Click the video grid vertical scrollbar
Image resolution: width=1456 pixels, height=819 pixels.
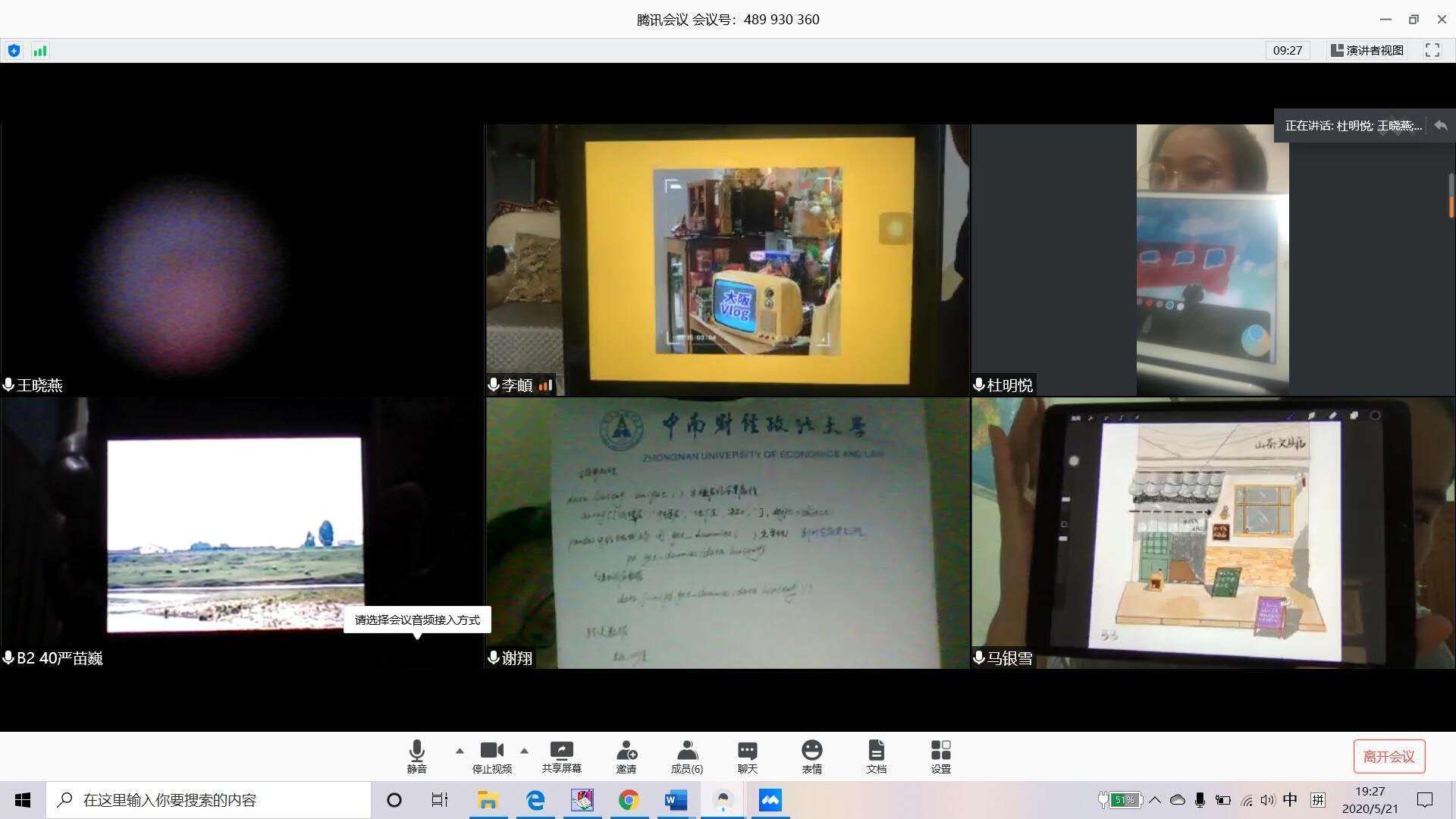pos(1451,196)
